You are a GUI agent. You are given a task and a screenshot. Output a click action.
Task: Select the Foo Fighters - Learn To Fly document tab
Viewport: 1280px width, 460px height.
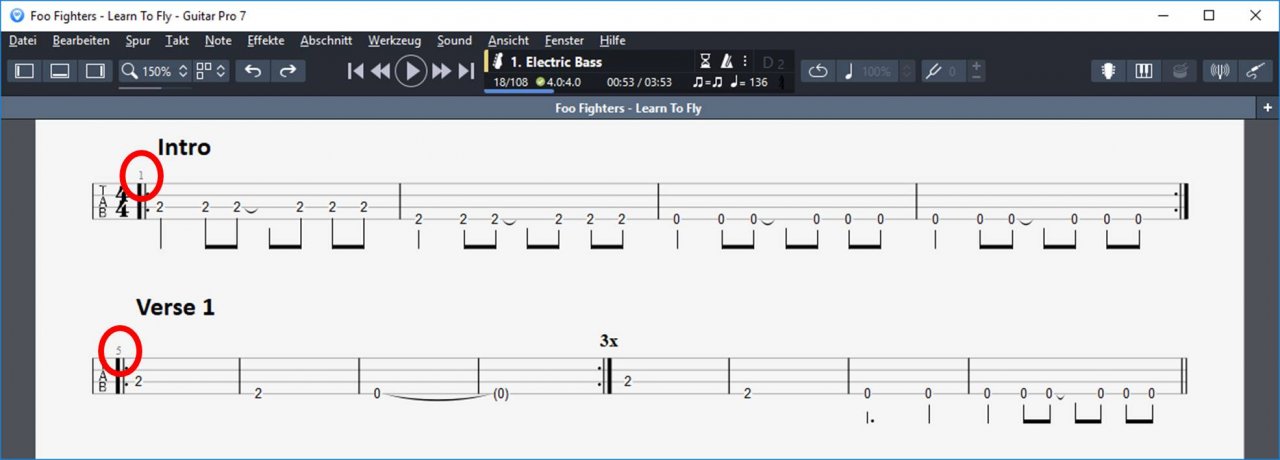[628, 108]
